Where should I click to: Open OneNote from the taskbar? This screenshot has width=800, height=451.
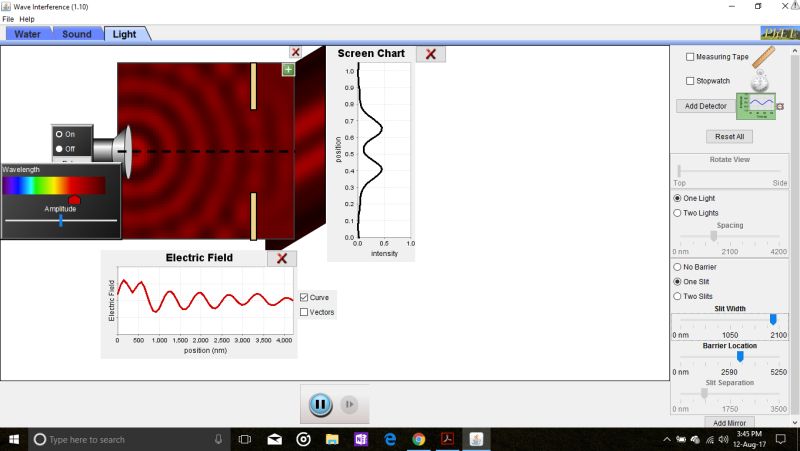[x=361, y=439]
